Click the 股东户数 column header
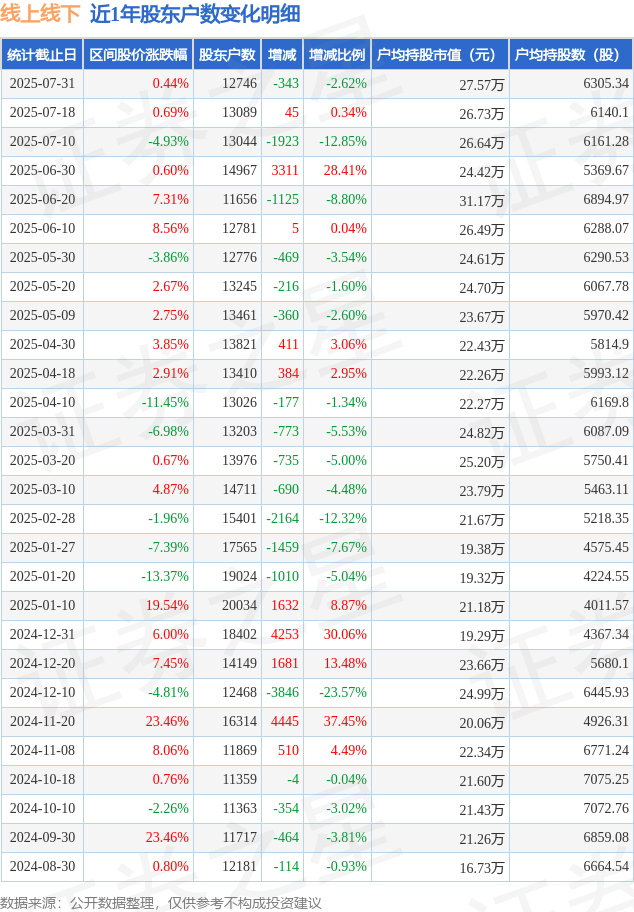 [227, 55]
